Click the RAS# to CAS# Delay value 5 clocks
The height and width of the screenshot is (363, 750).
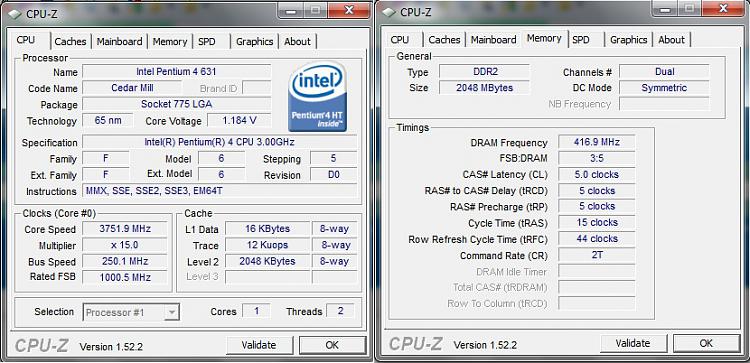597,190
